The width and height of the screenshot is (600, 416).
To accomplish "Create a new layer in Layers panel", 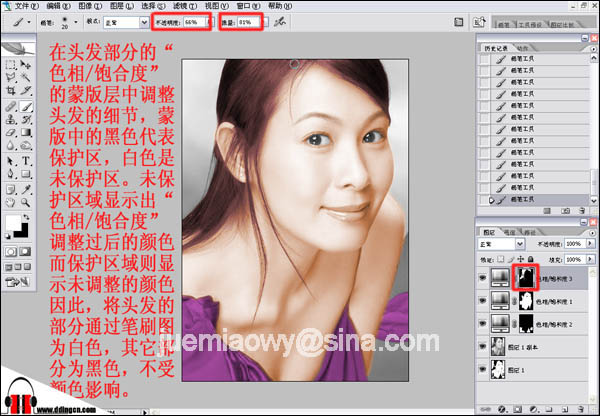I will (565, 409).
